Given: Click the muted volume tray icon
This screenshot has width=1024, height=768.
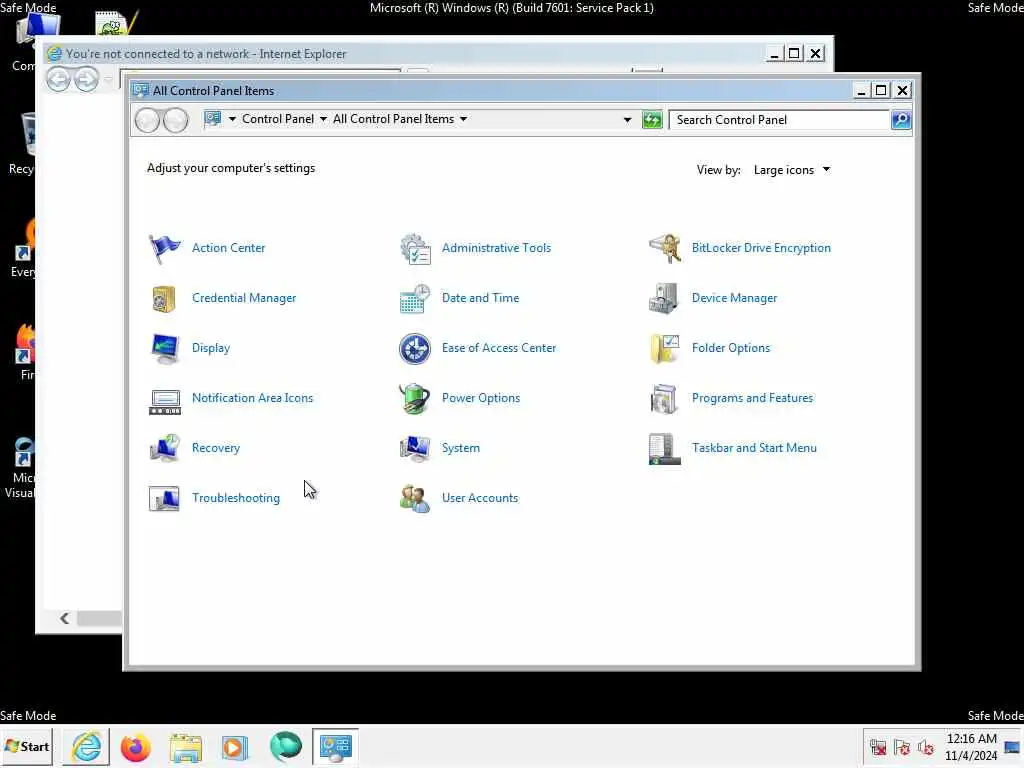Looking at the screenshot, I should 925,747.
